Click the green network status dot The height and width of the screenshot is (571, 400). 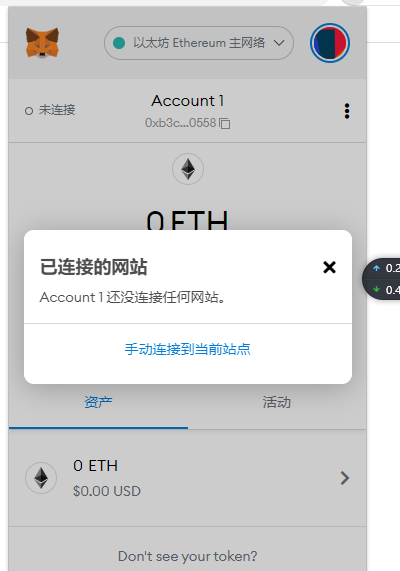click(119, 43)
